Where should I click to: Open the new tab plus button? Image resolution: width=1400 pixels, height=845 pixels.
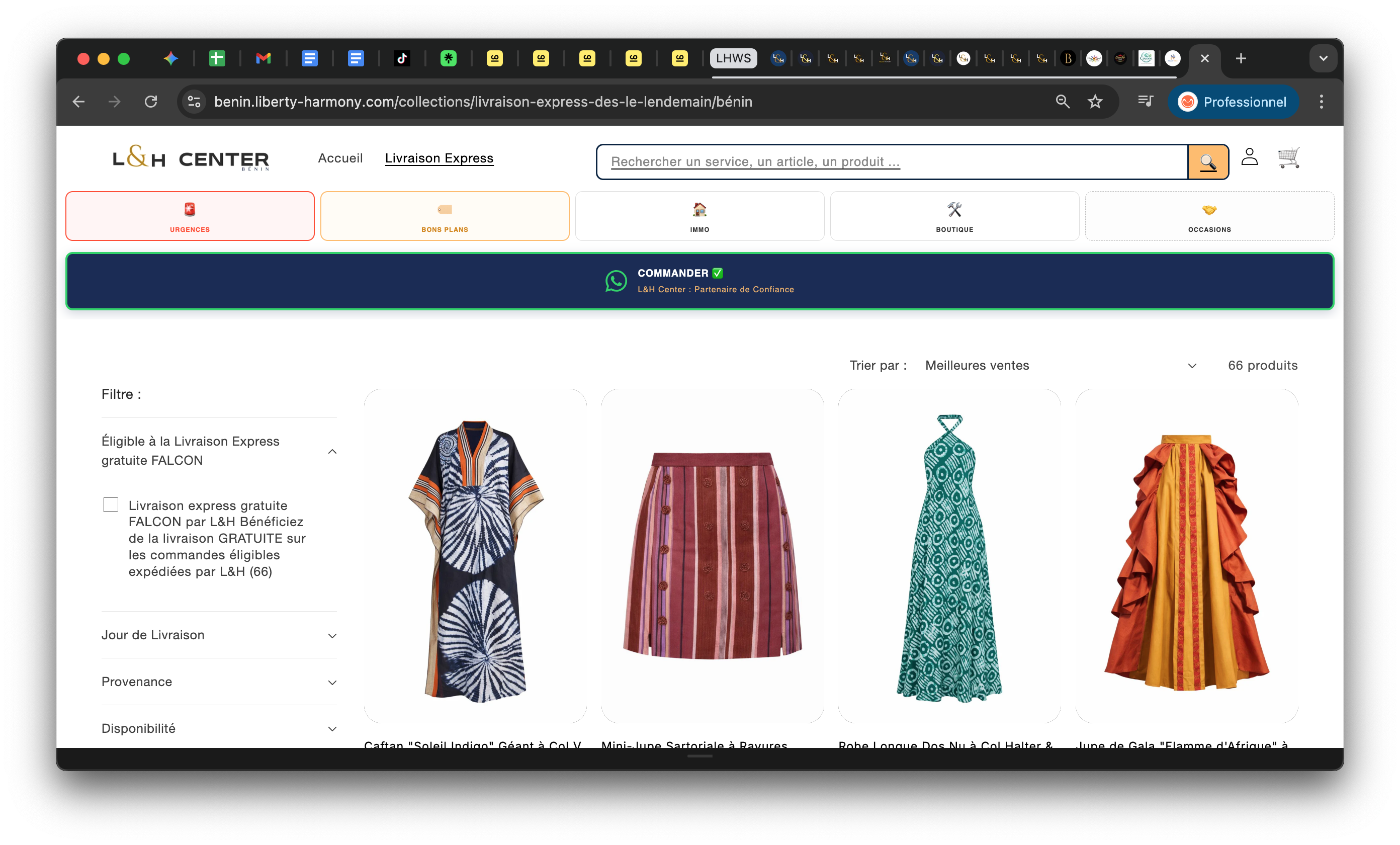pyautogui.click(x=1241, y=58)
